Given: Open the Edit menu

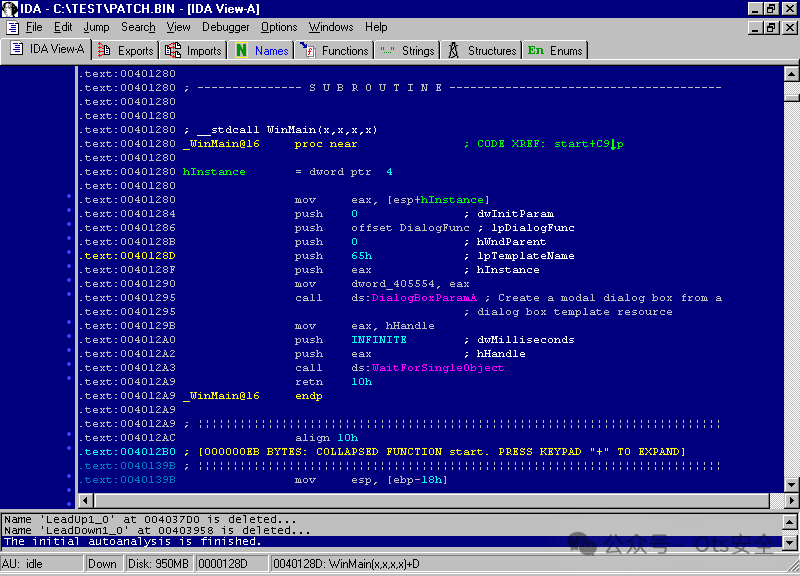Looking at the screenshot, I should pos(63,27).
